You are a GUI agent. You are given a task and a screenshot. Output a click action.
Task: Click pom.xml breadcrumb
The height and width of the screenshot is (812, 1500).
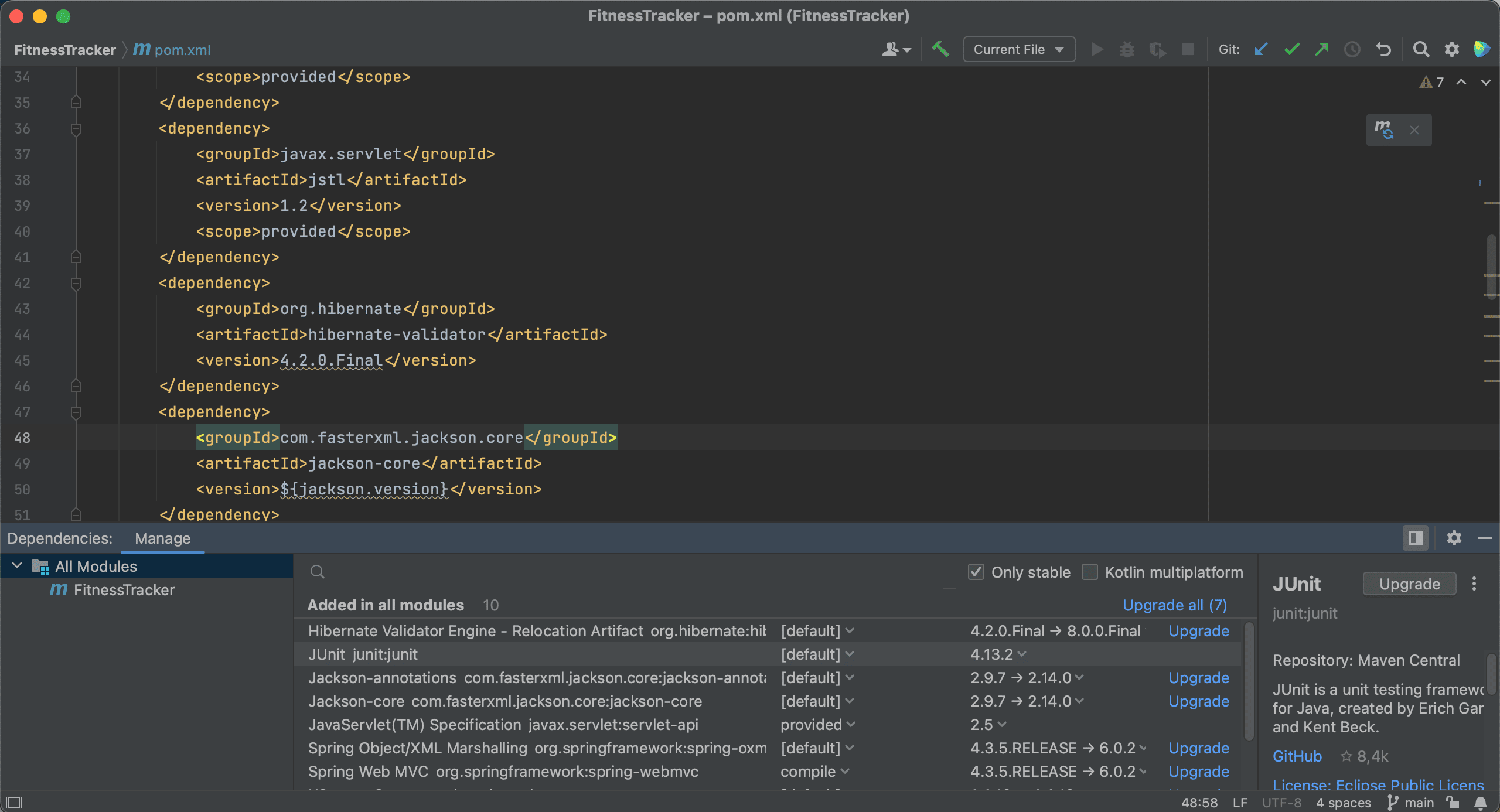172,50
